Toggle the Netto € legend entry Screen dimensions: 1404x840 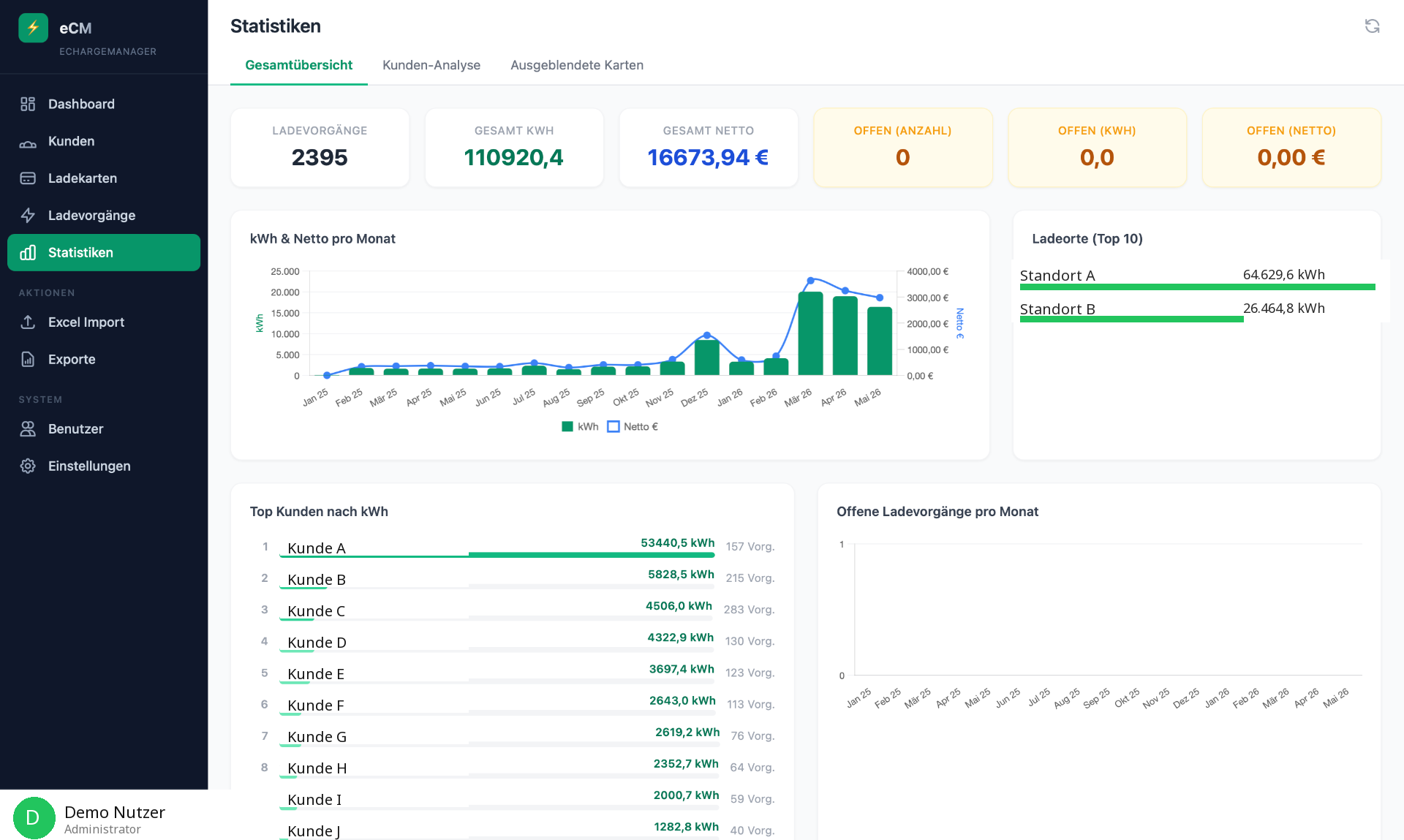[x=633, y=427]
